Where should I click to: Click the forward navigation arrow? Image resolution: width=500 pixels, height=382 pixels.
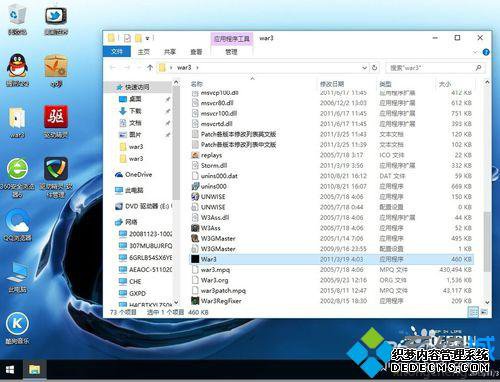click(x=127, y=68)
